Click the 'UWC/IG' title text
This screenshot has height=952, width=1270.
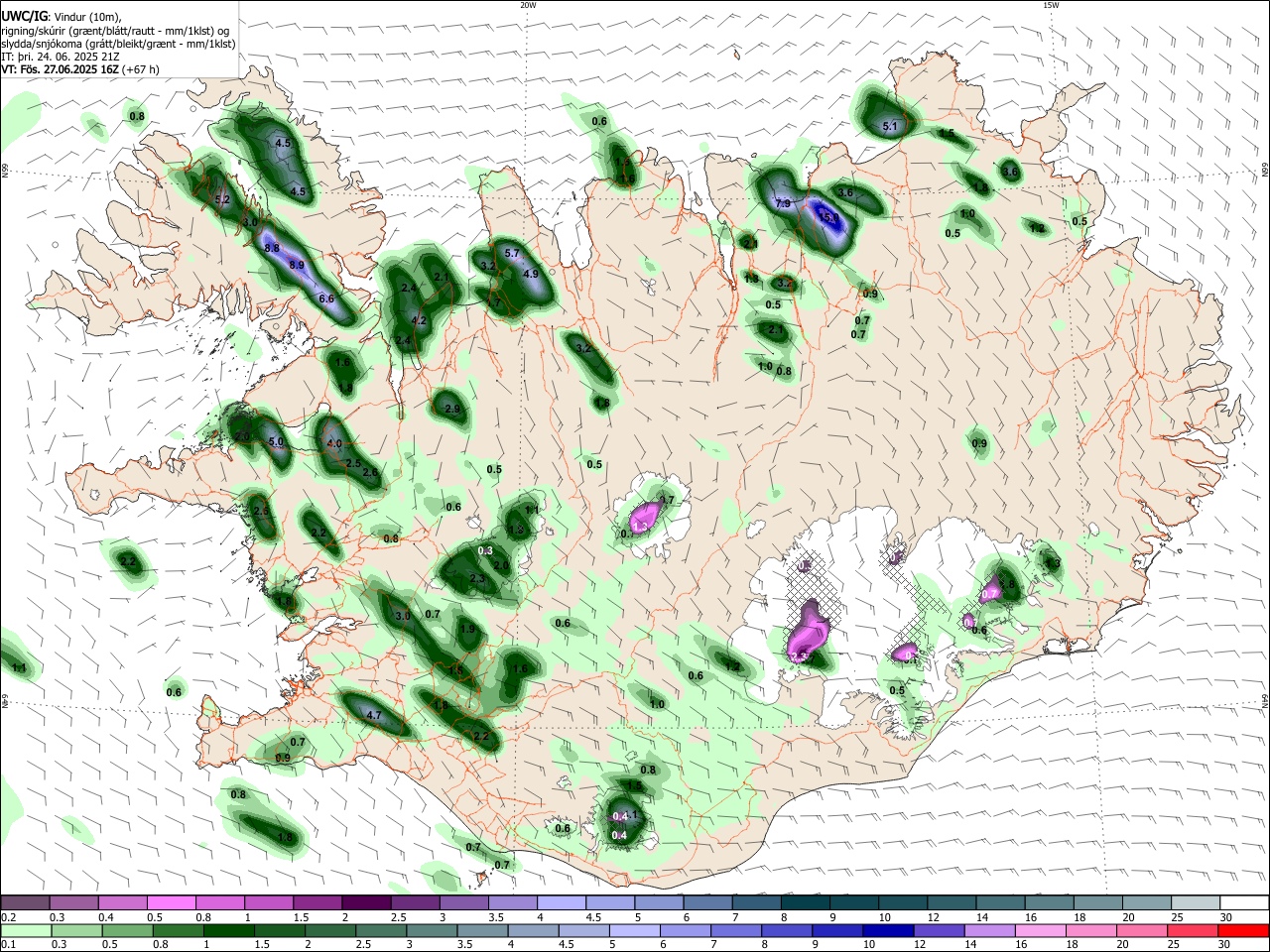click(23, 16)
